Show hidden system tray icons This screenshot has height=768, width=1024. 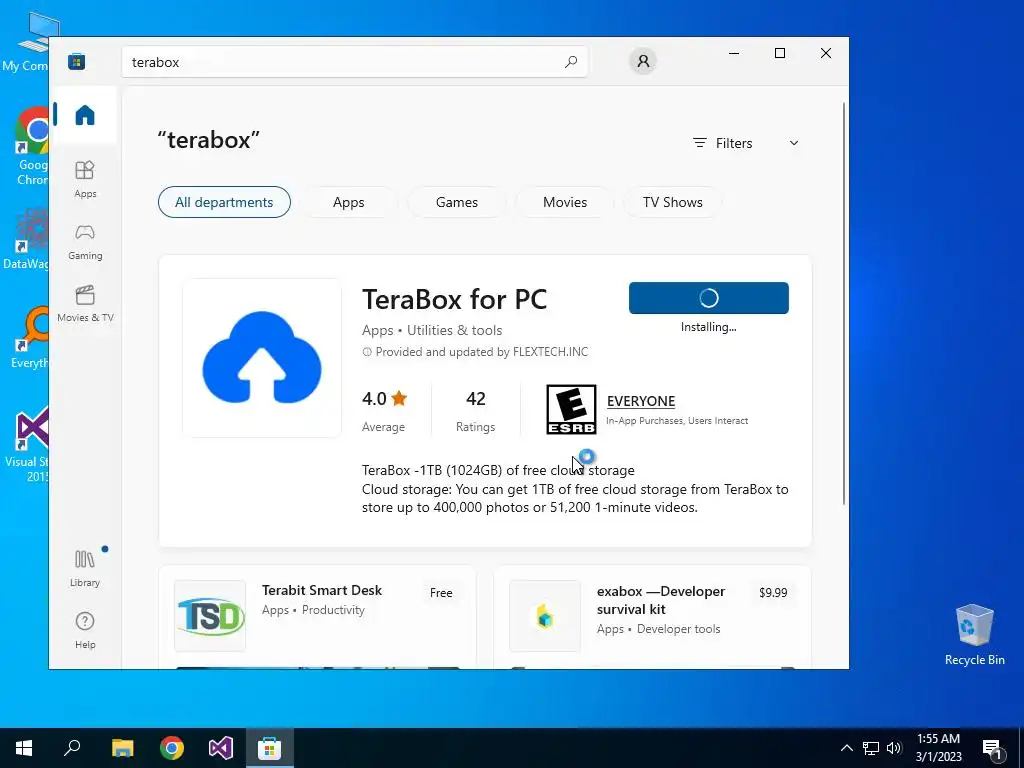[846, 748]
